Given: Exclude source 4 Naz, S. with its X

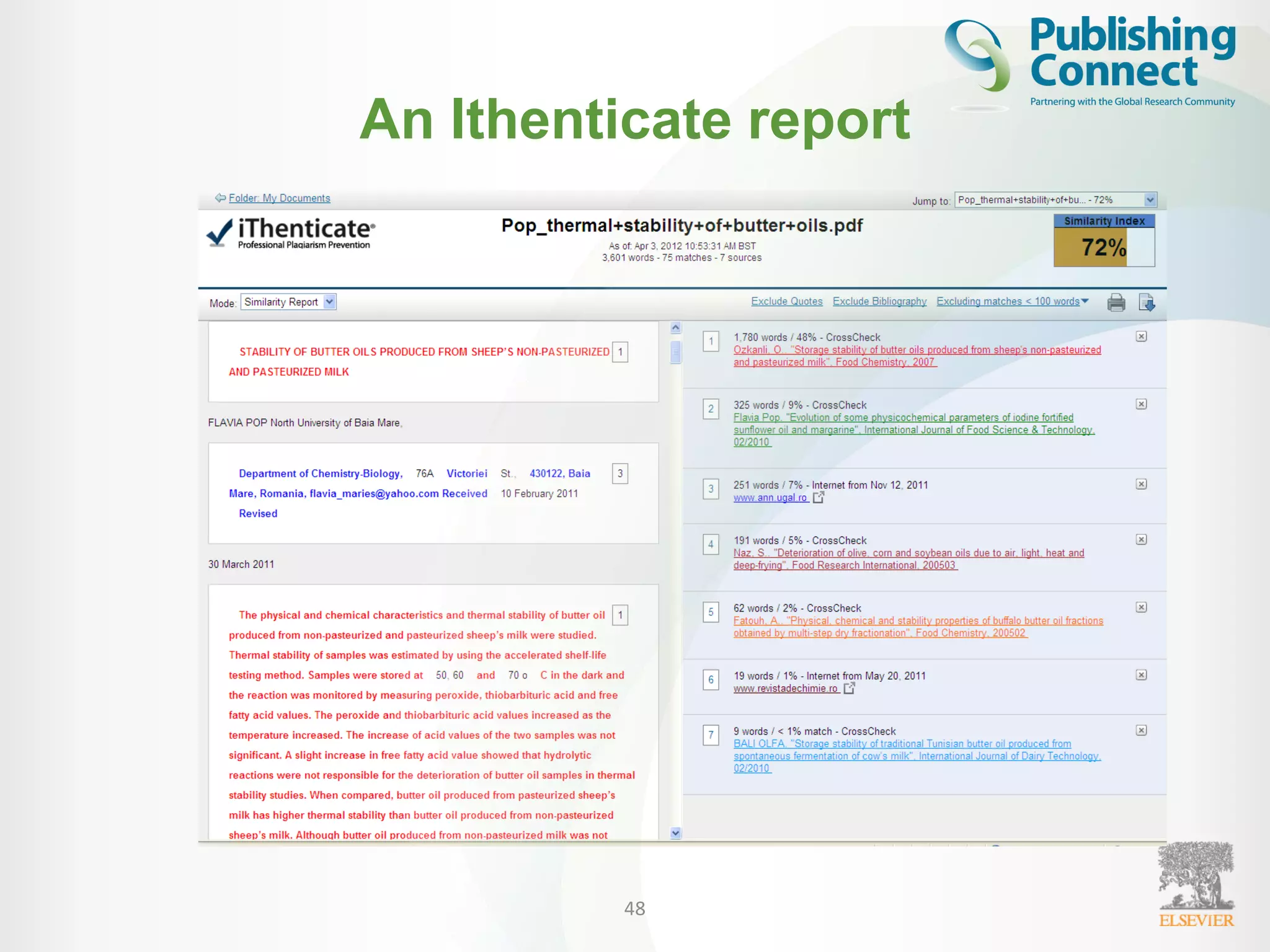Looking at the screenshot, I should [x=1141, y=540].
